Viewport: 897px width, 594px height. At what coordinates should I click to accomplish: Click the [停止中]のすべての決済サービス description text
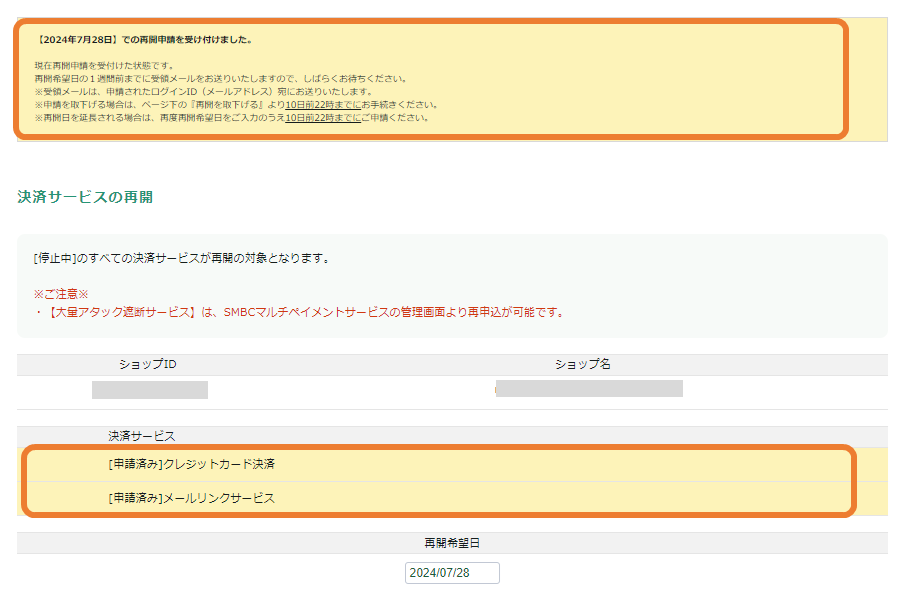point(182,259)
